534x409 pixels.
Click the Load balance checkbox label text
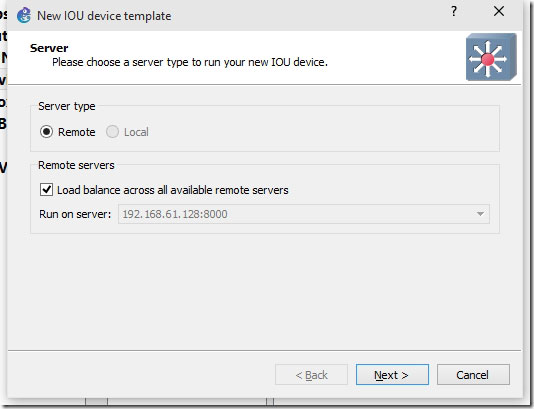click(x=173, y=190)
